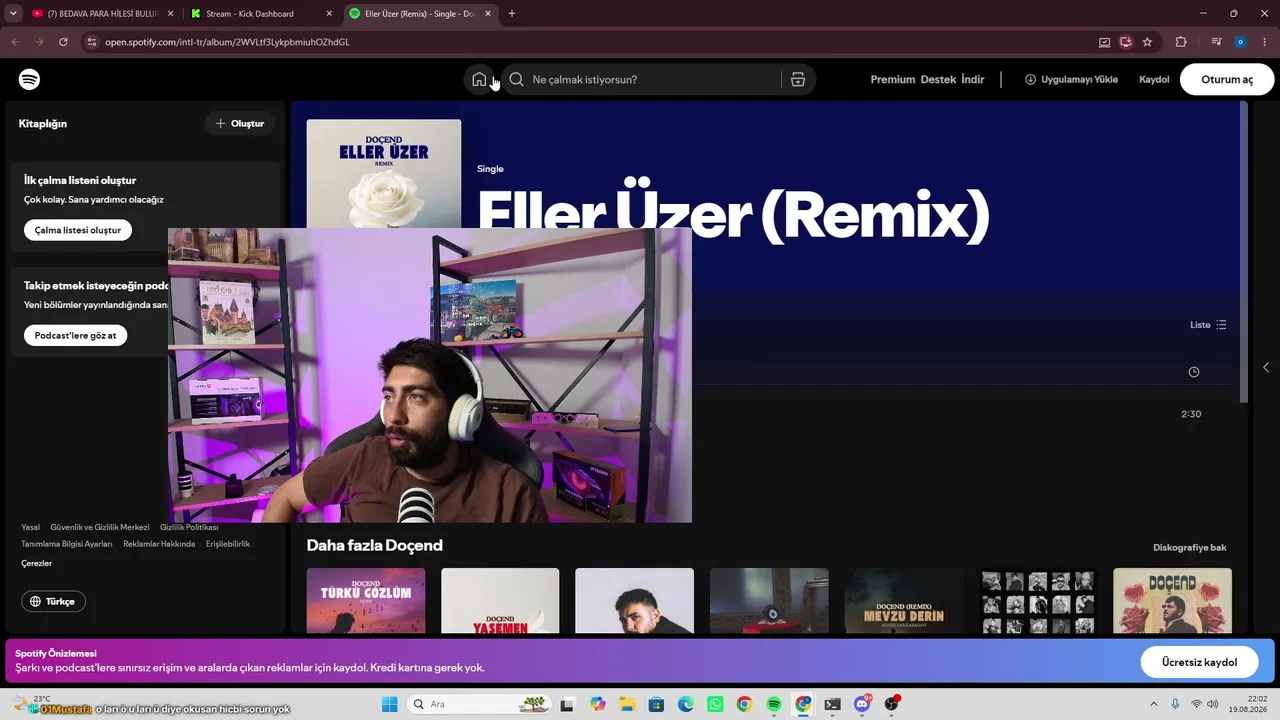Bookmark this page with the star
This screenshot has height=720, width=1280.
point(1147,42)
